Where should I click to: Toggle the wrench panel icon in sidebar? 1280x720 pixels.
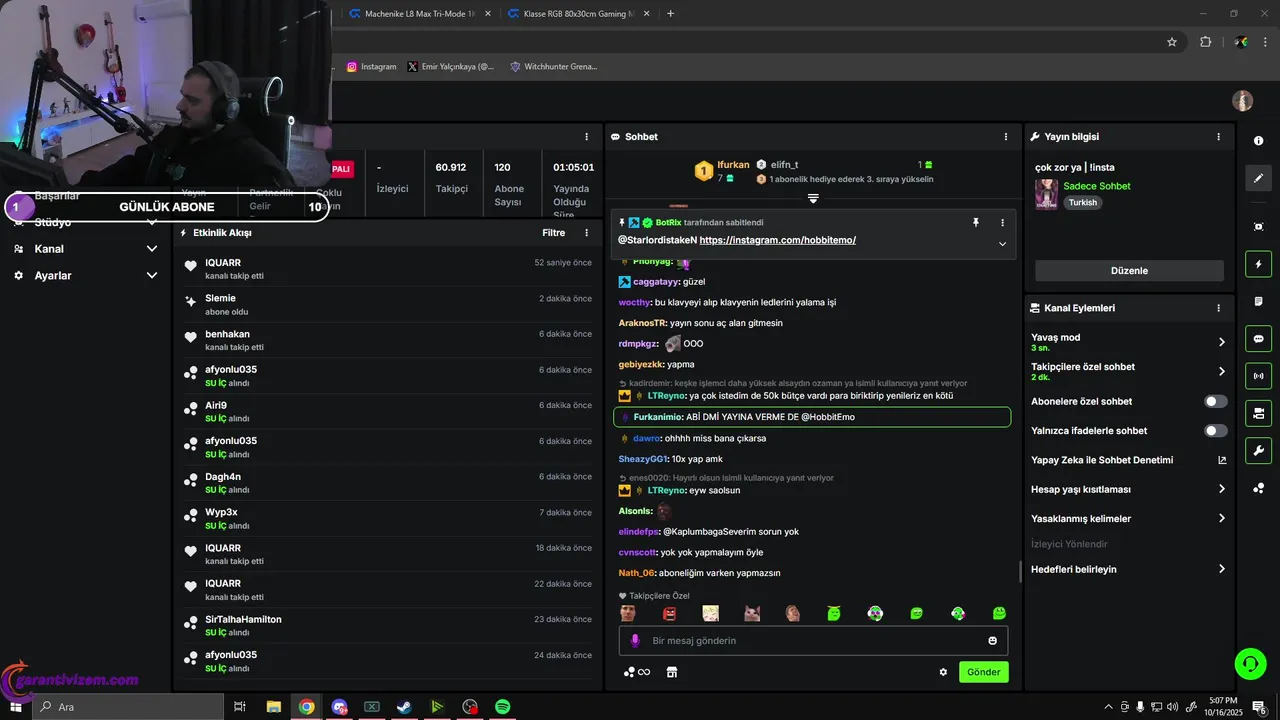pyautogui.click(x=1258, y=450)
